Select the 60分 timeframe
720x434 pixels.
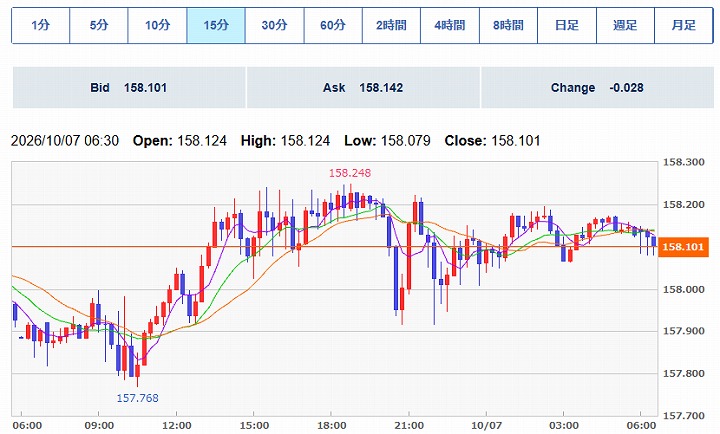point(333,25)
